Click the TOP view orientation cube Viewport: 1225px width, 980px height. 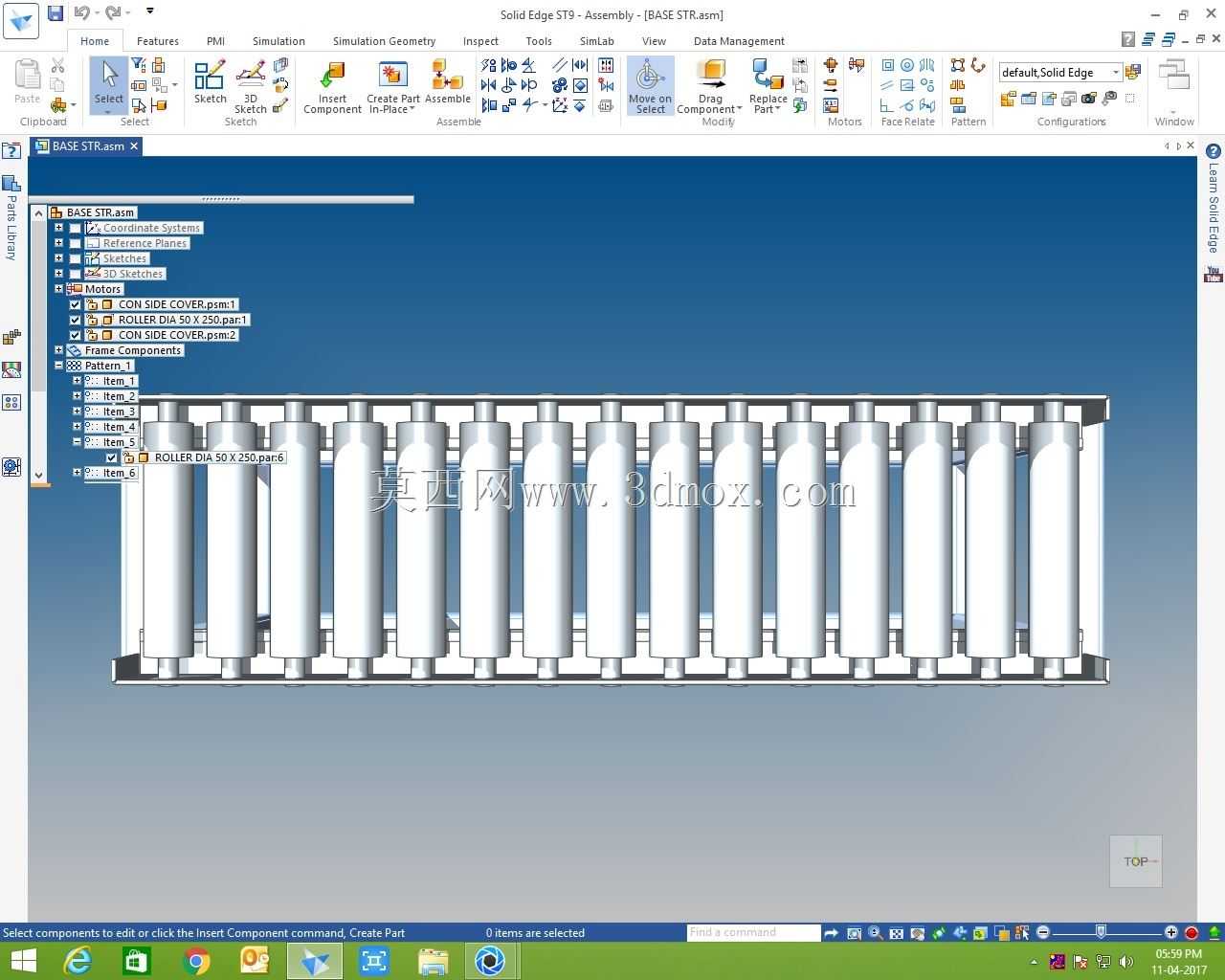[x=1136, y=861]
